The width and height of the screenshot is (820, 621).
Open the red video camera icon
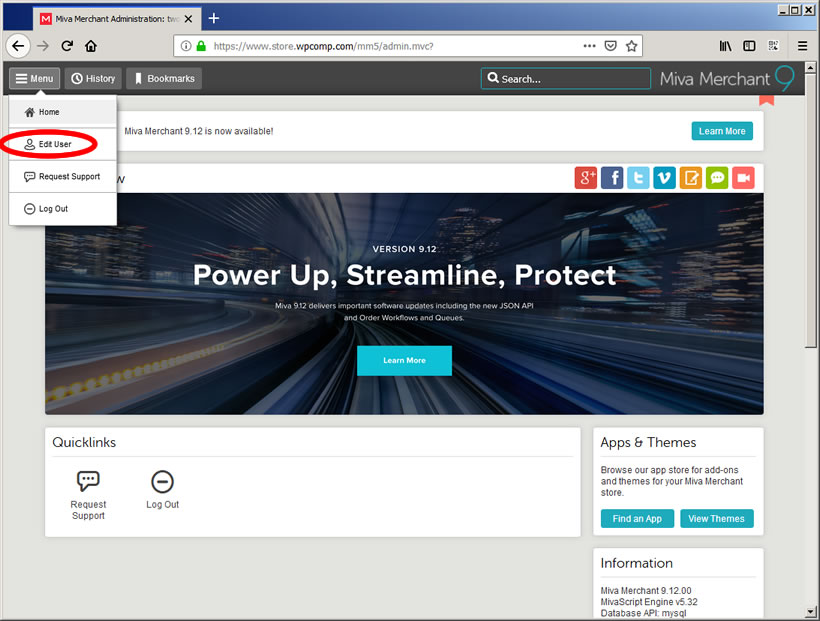[x=742, y=178]
